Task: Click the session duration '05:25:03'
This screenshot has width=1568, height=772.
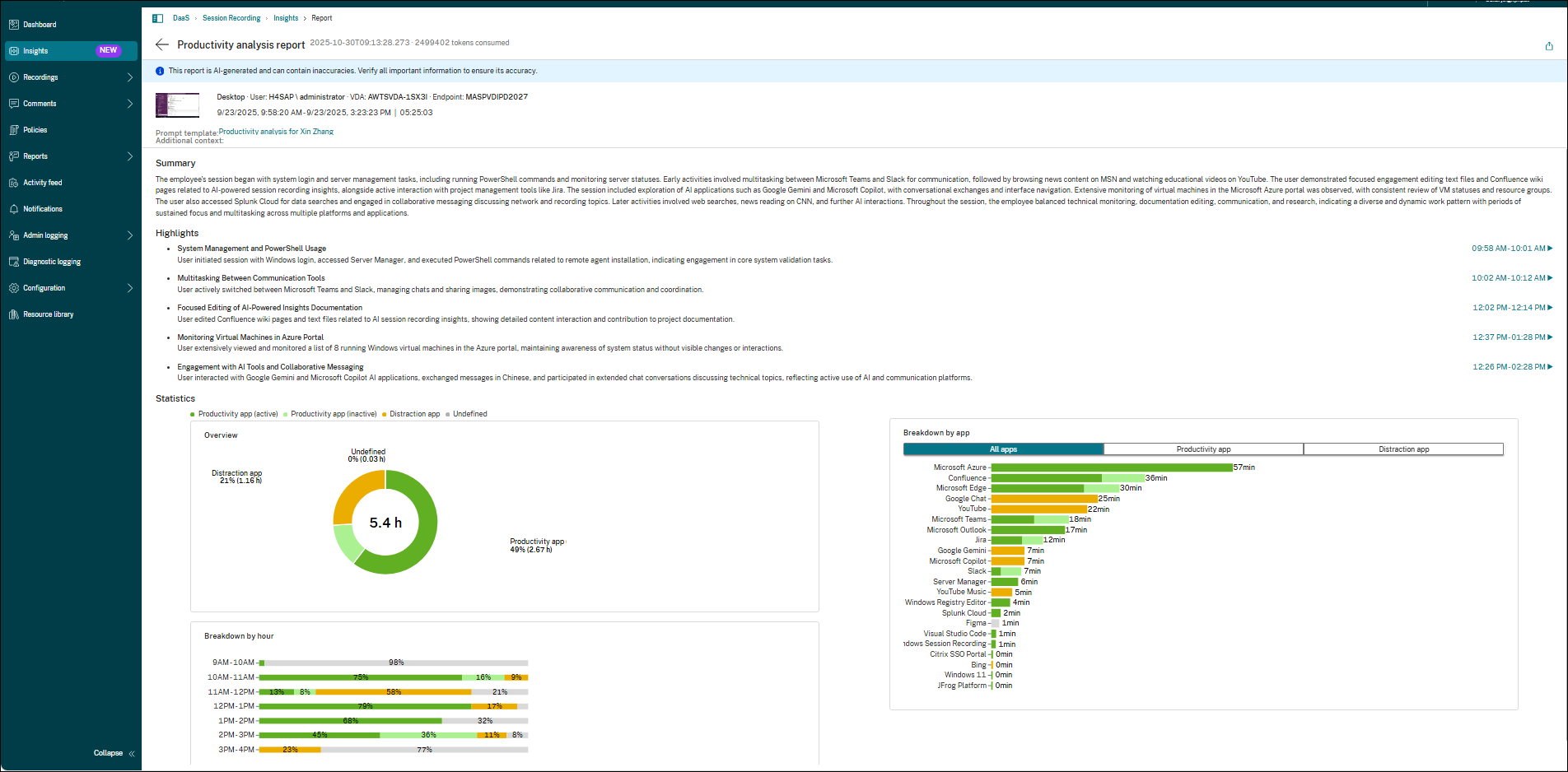Action: [416, 113]
